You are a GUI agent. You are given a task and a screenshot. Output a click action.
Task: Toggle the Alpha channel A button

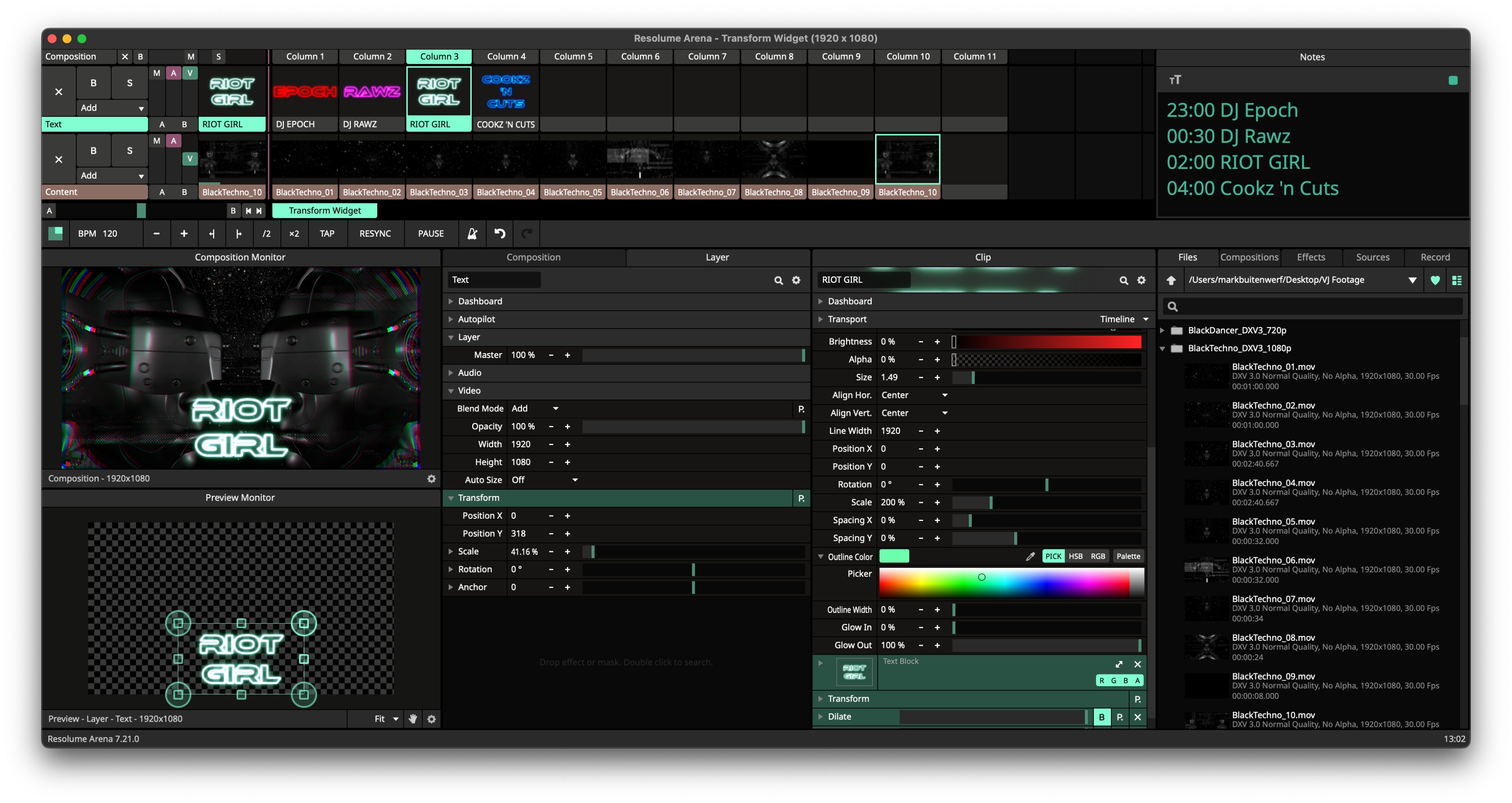tap(1137, 681)
